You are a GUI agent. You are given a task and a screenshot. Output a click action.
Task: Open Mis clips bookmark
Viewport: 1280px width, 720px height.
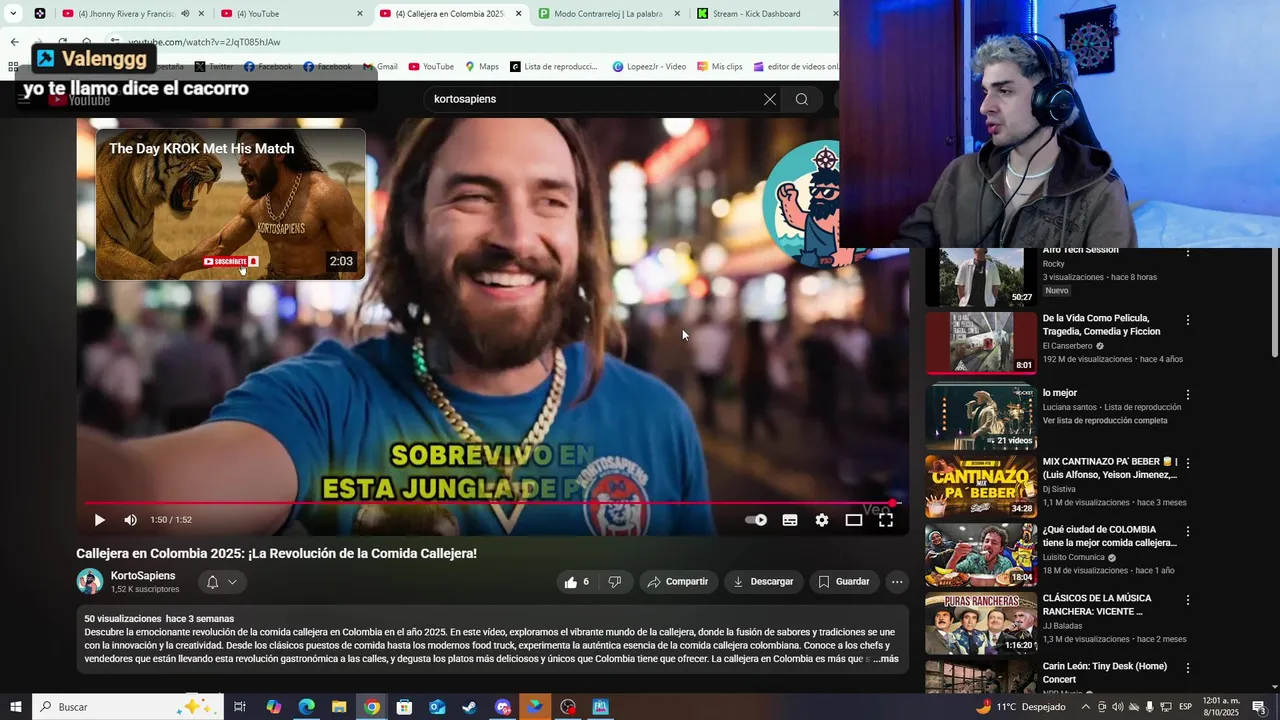[720, 67]
